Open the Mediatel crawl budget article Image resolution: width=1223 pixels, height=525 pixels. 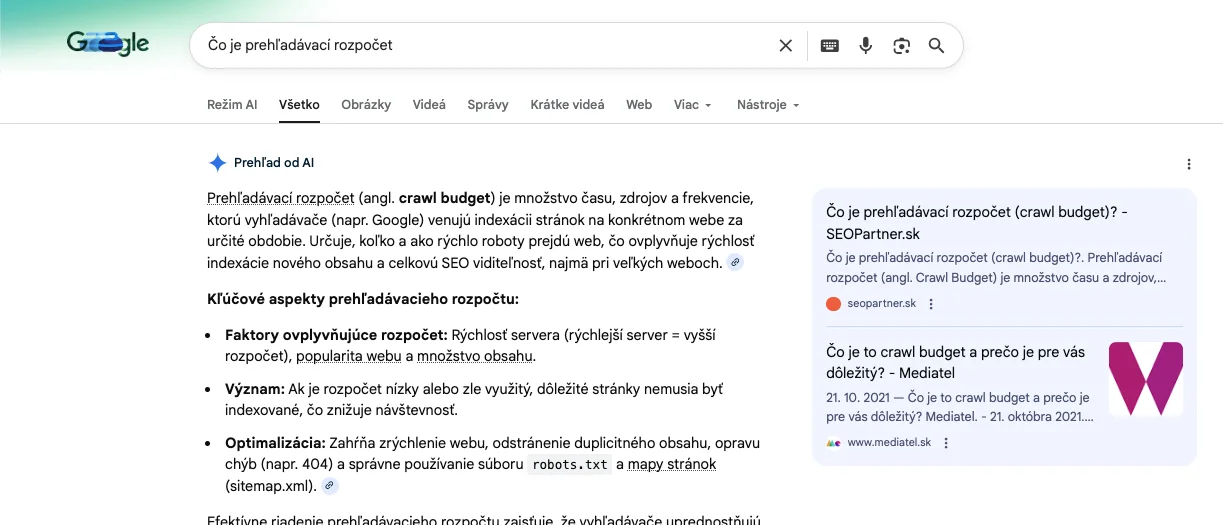[x=960, y=362]
